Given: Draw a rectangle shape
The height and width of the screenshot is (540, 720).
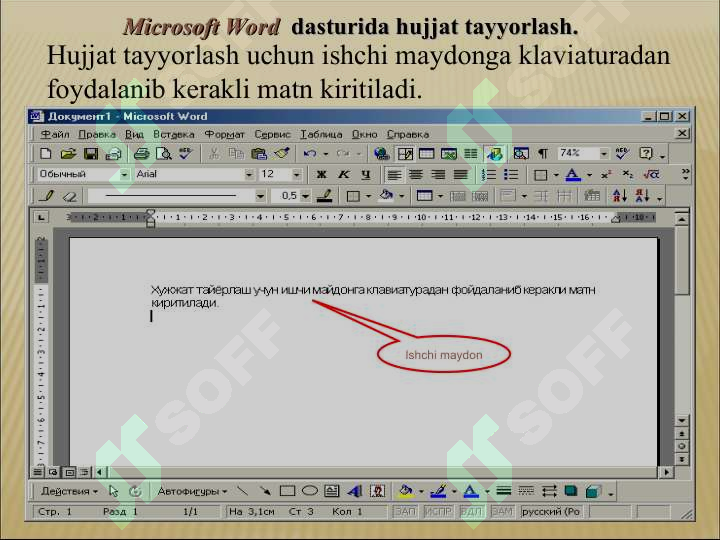Looking at the screenshot, I should tap(287, 491).
